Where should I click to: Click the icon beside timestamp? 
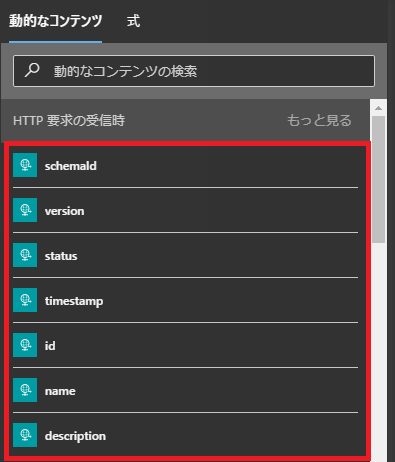tap(25, 300)
